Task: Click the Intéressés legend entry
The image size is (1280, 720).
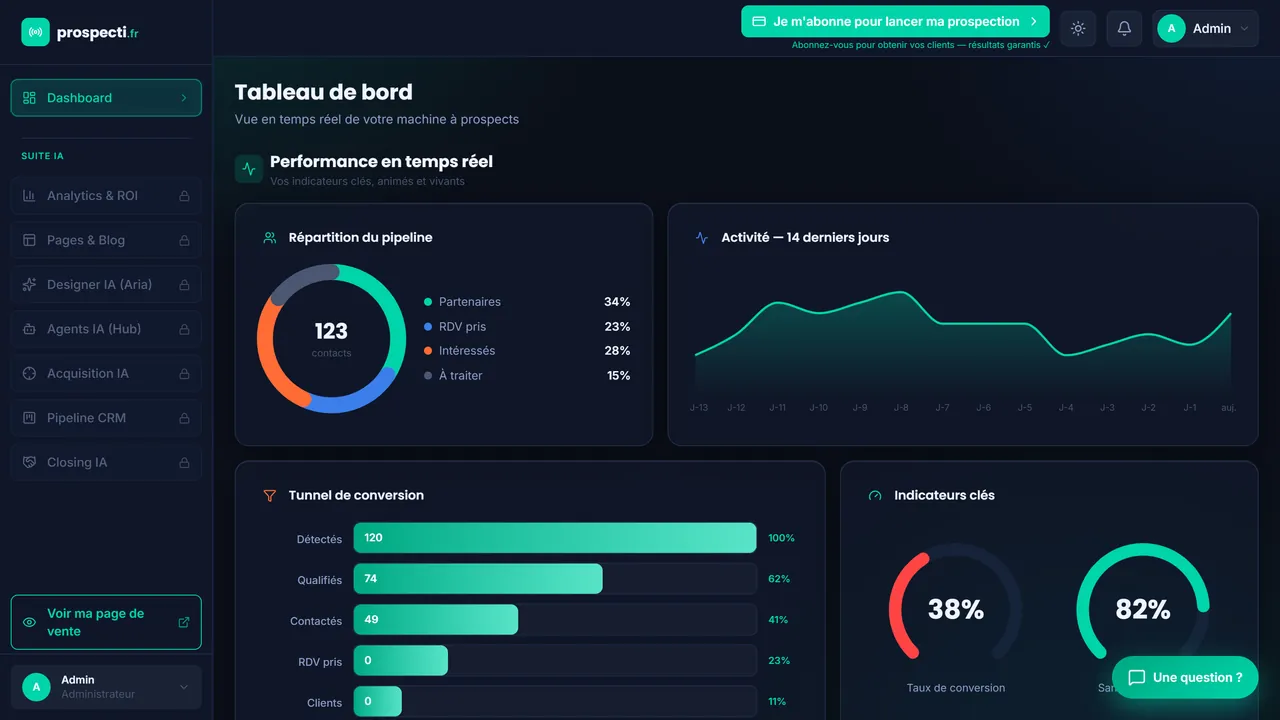Action: tap(527, 351)
